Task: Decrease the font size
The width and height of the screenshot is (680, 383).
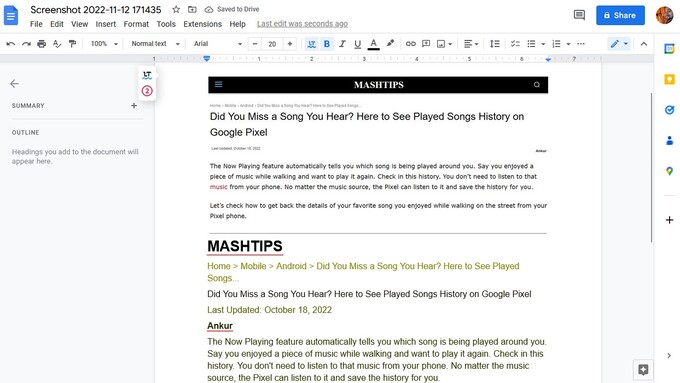Action: pos(255,44)
